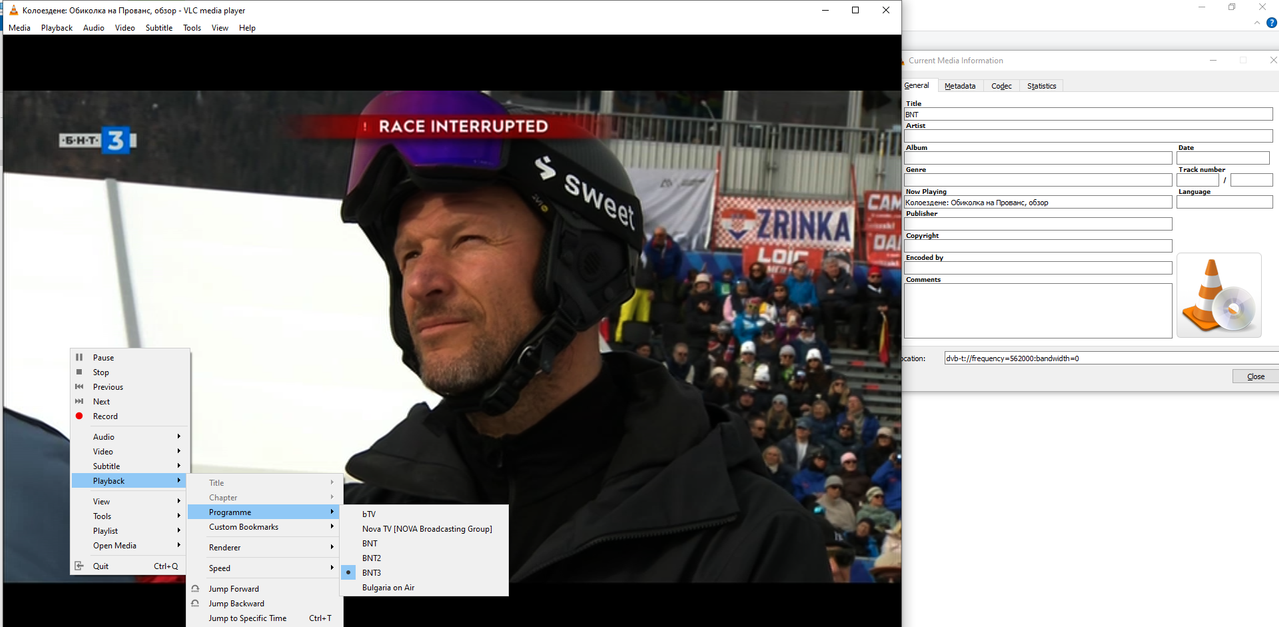Viewport: 1279px width, 627px height.
Task: Open the Help menu in menu bar
Action: [x=247, y=28]
